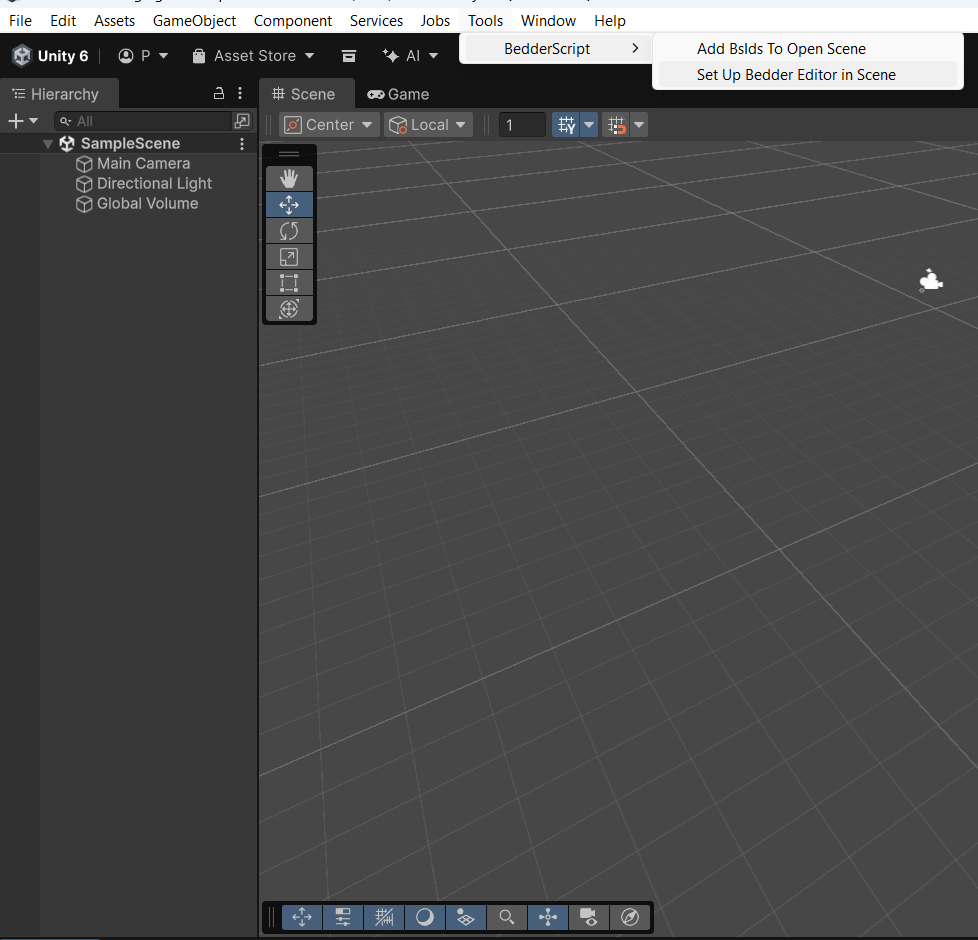Open the File menu

21,21
